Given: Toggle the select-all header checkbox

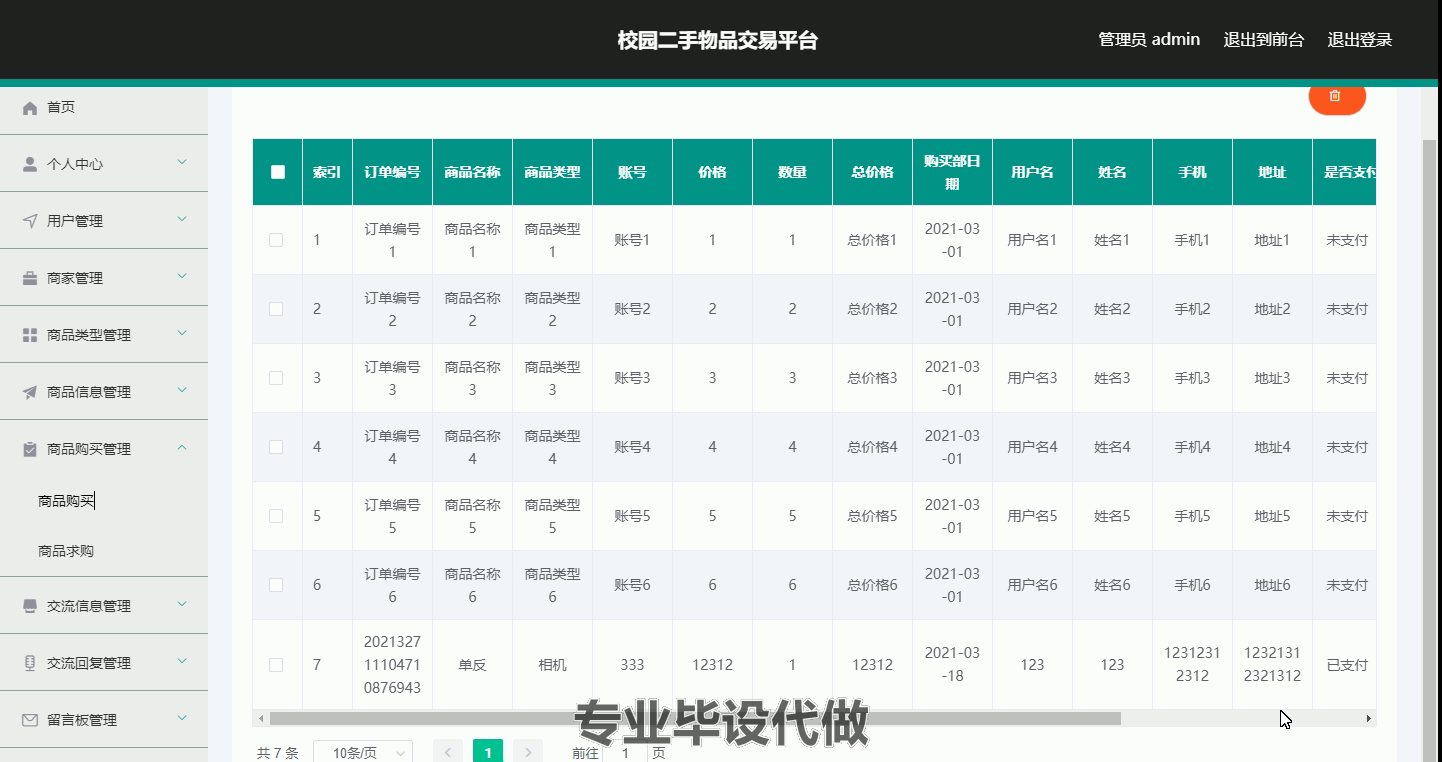Looking at the screenshot, I should tap(278, 172).
